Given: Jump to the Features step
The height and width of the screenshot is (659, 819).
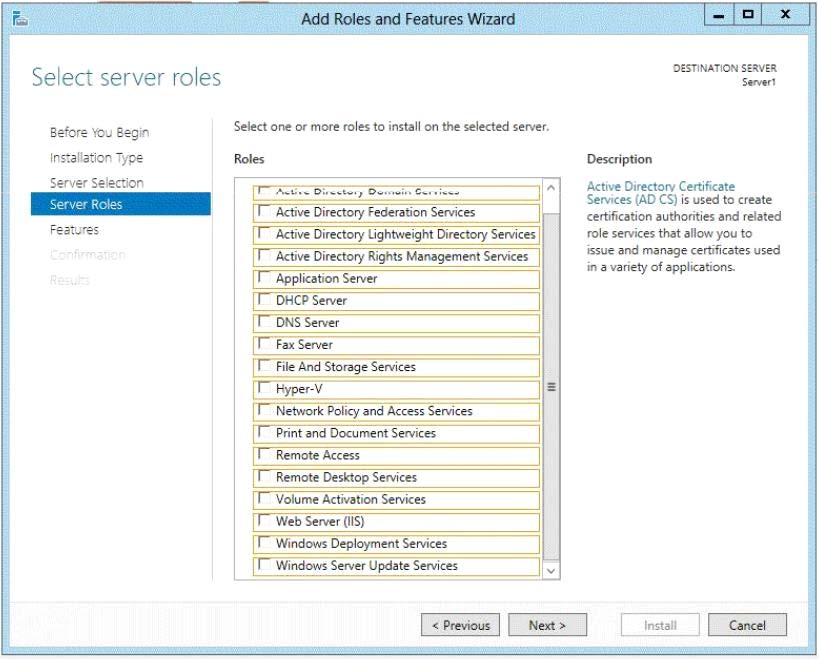Looking at the screenshot, I should point(74,230).
